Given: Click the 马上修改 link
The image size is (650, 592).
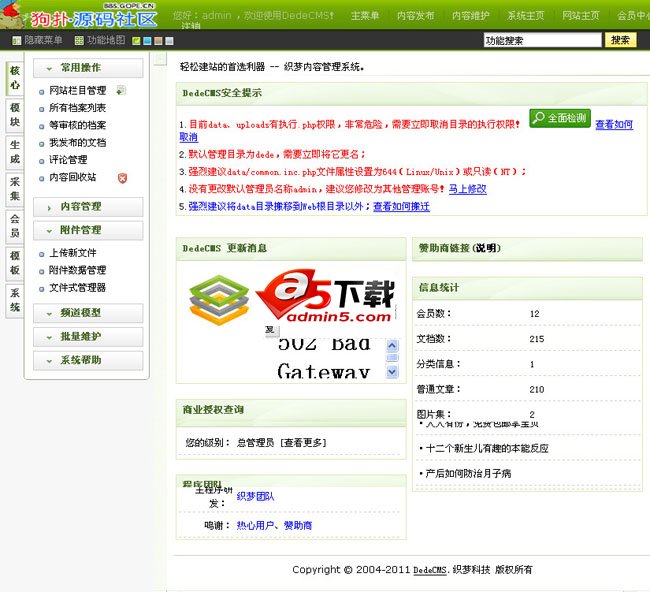Looking at the screenshot, I should (x=468, y=189).
